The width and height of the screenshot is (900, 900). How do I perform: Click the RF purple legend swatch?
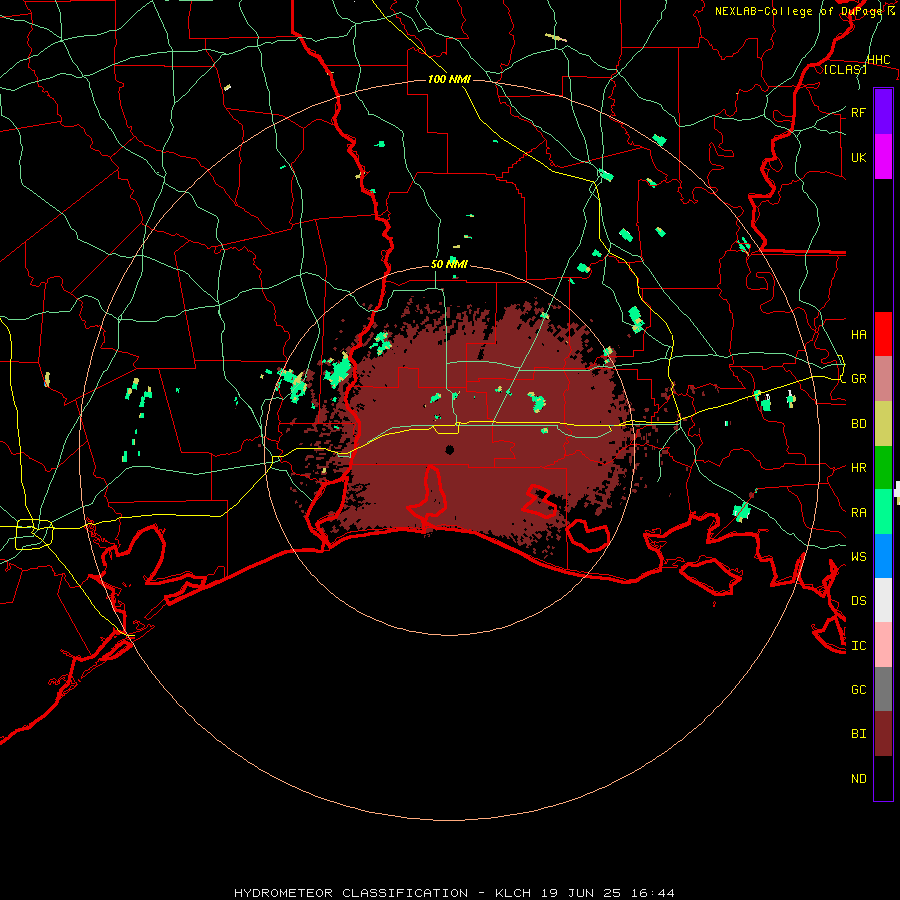pos(883,112)
